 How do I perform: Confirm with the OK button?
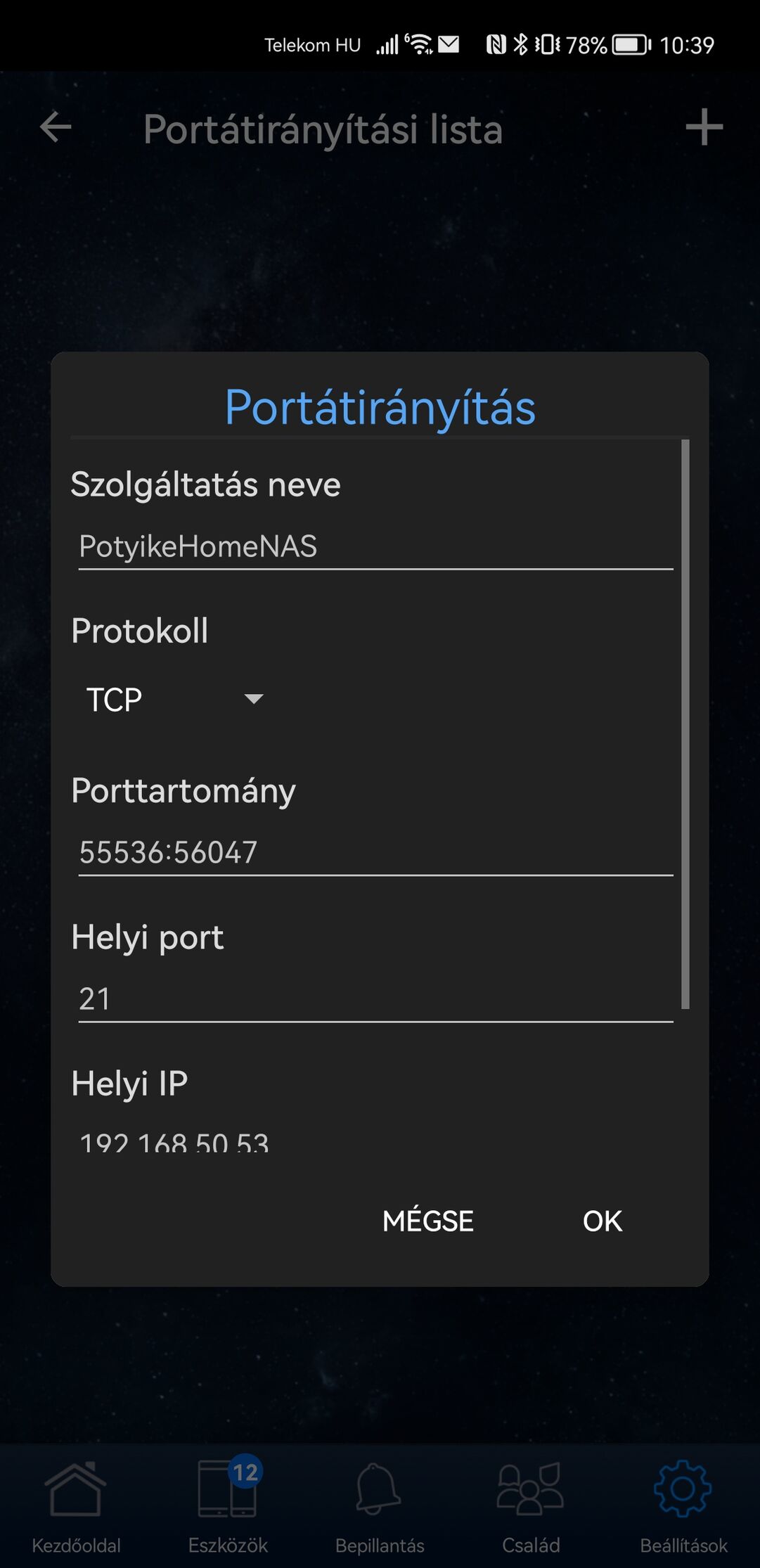[x=603, y=1221]
